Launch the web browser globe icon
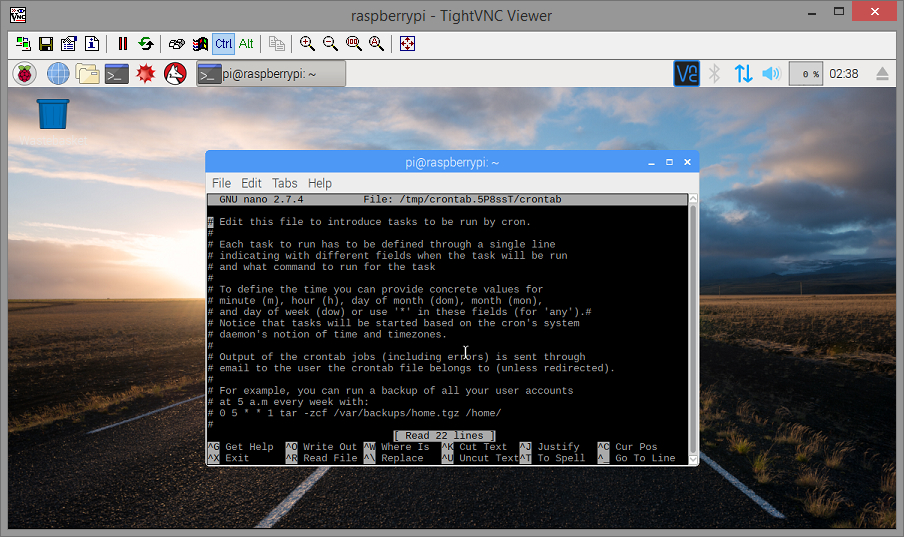Screen dimensions: 904x537 [x=58, y=74]
